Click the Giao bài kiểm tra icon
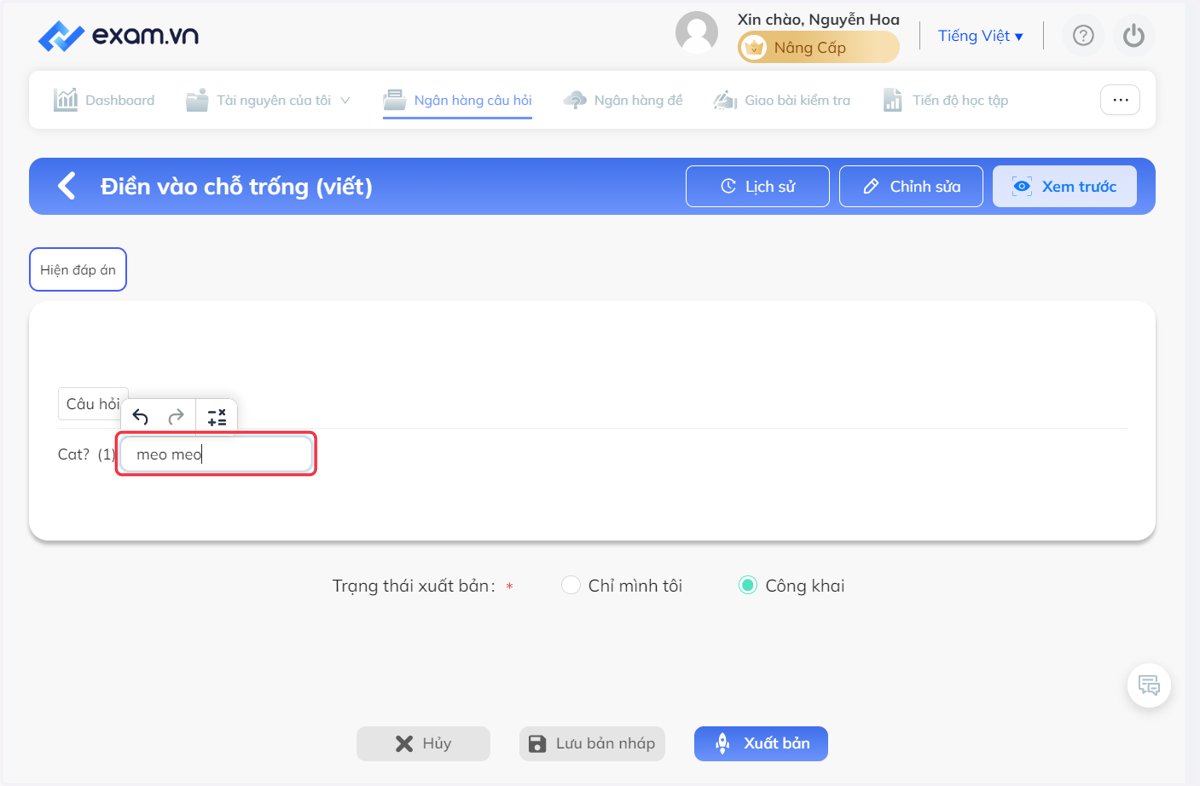Viewport: 1200px width, 786px height. click(725, 100)
